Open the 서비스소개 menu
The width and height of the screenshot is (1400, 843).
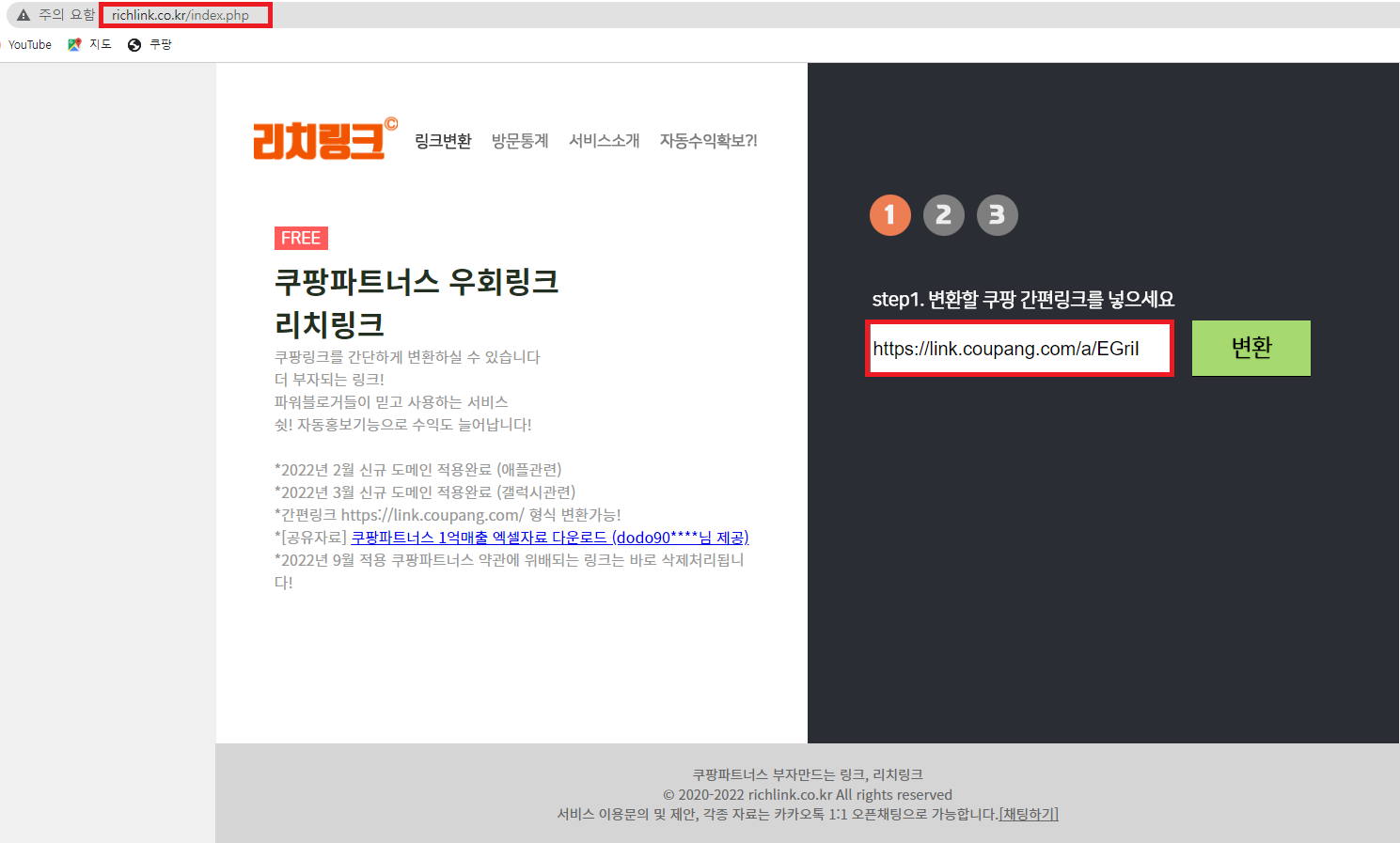605,141
